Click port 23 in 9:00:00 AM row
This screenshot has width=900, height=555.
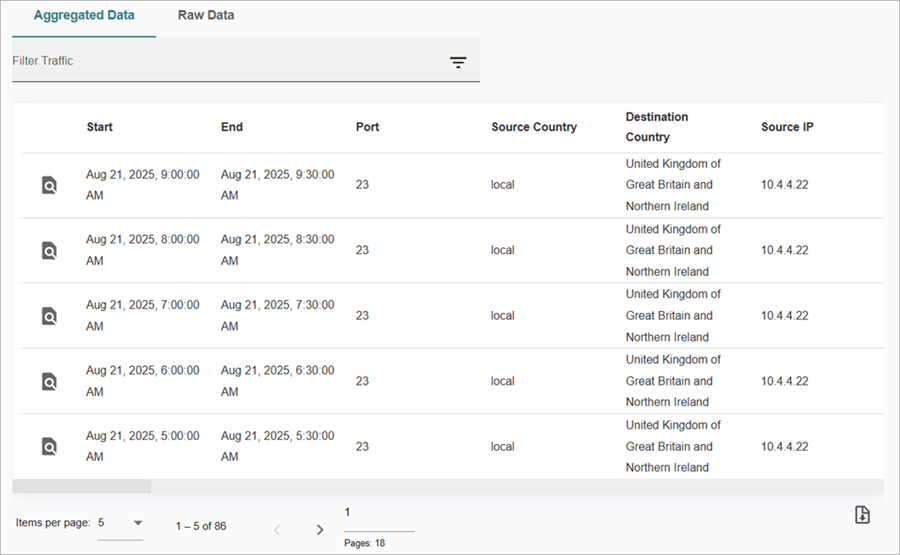point(362,185)
